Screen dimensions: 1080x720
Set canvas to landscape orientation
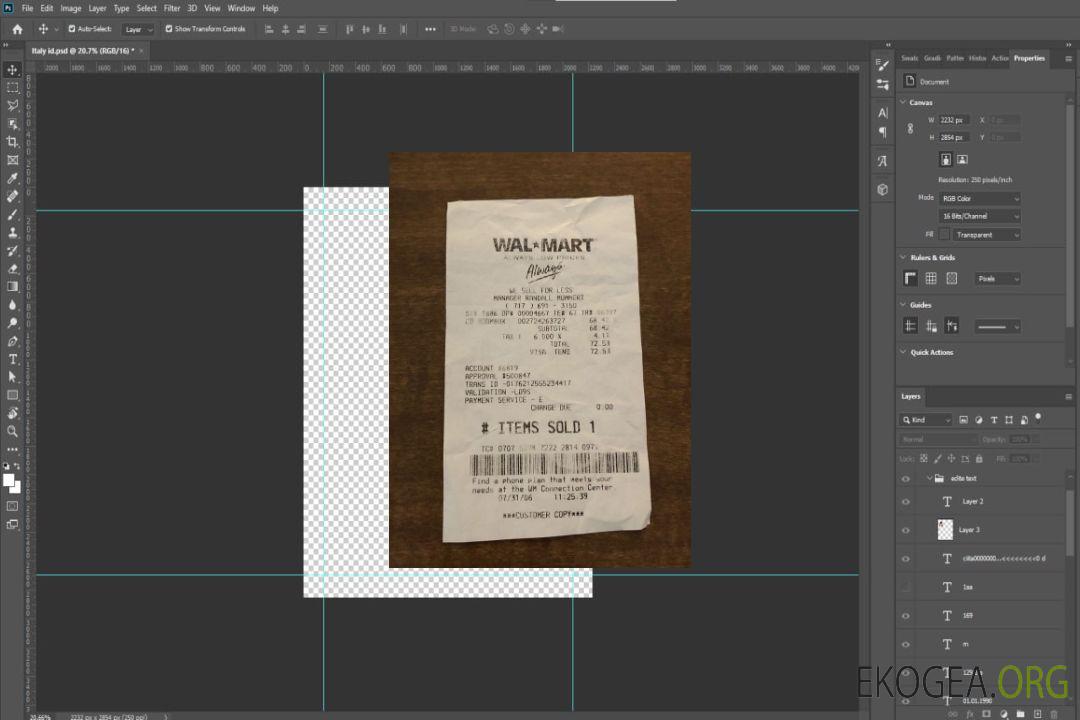(962, 160)
